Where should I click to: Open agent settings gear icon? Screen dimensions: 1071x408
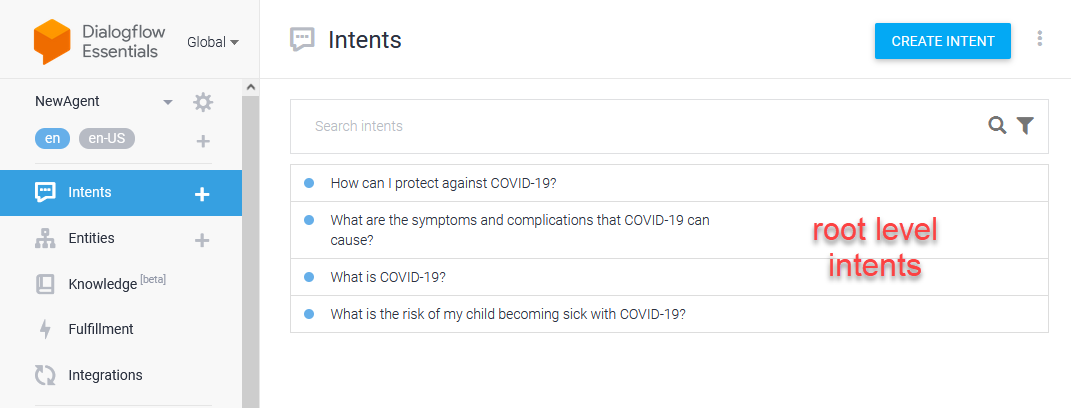[x=203, y=103]
